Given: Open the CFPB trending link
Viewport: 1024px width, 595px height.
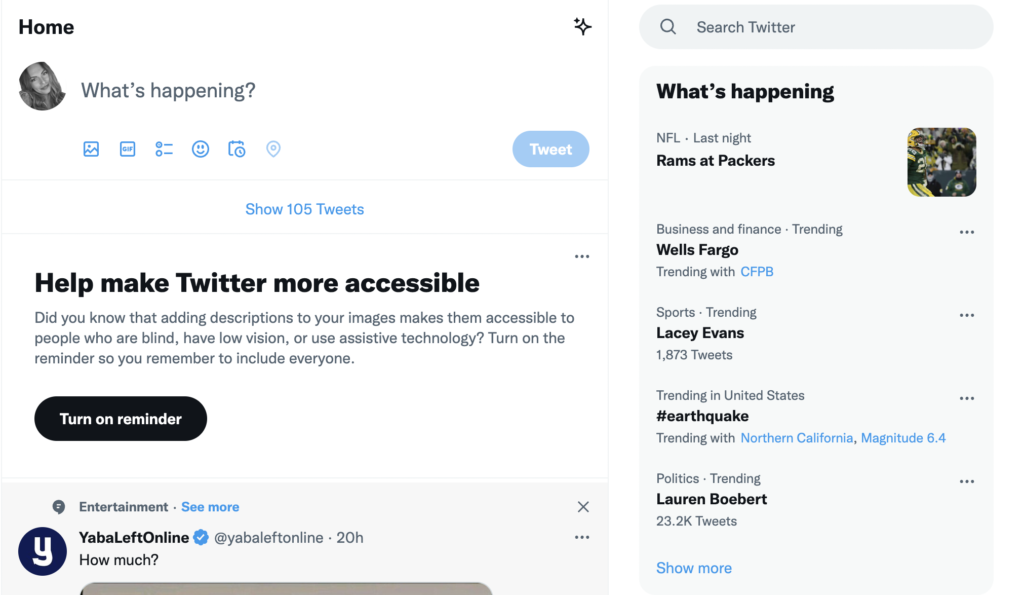Looking at the screenshot, I should (757, 271).
